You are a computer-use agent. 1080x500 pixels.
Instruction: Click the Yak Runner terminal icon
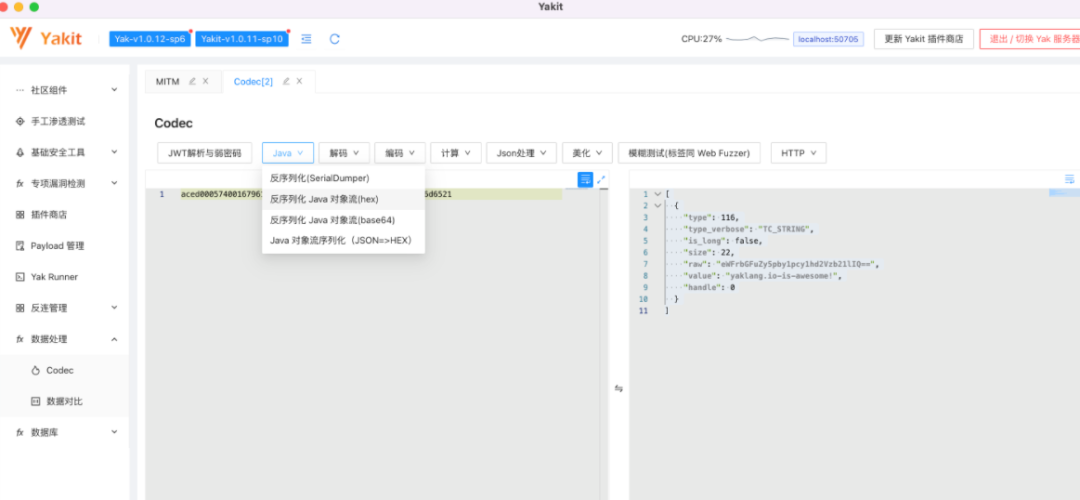20,277
